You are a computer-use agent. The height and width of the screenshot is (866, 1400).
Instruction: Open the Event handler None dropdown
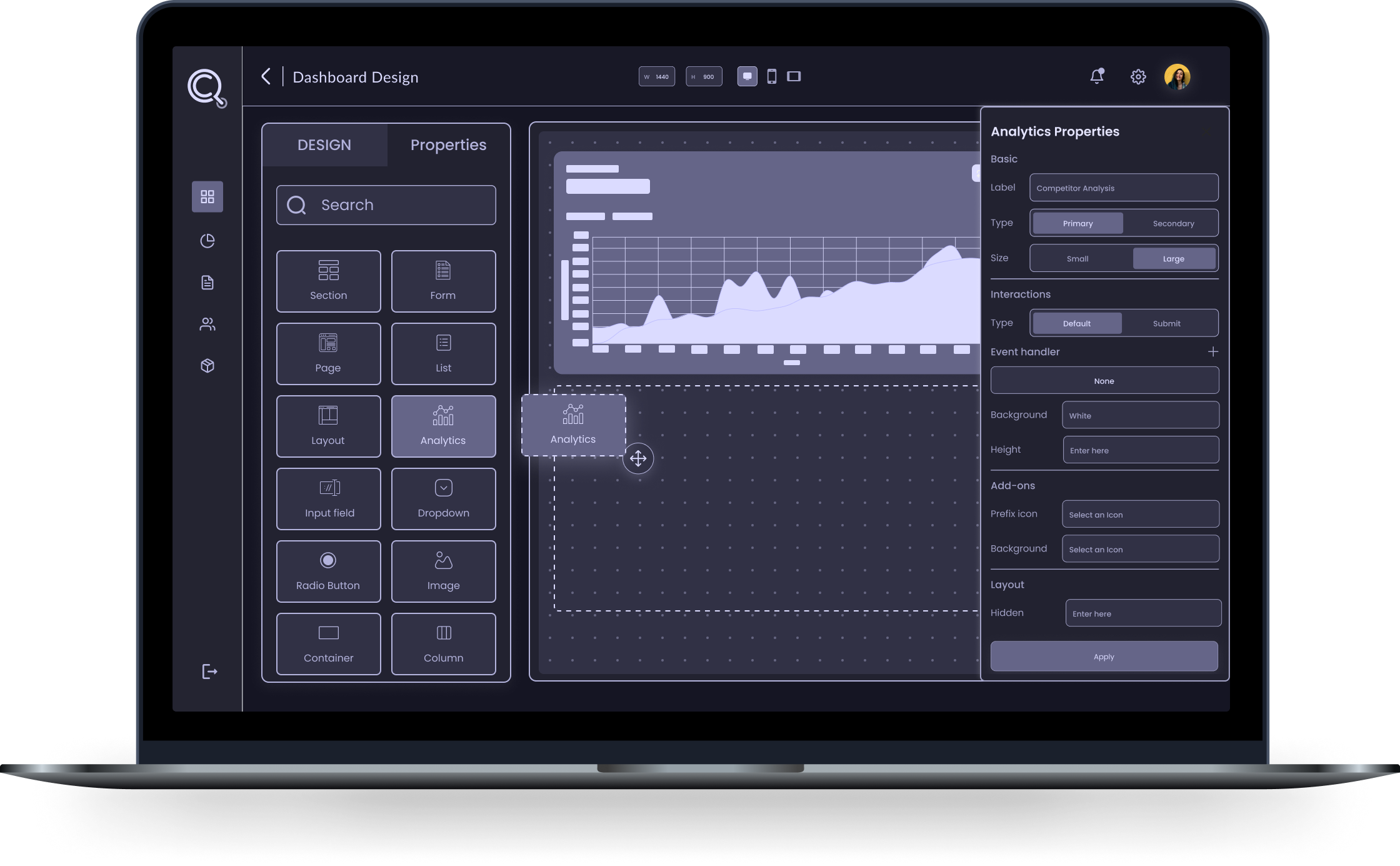[1104, 381]
